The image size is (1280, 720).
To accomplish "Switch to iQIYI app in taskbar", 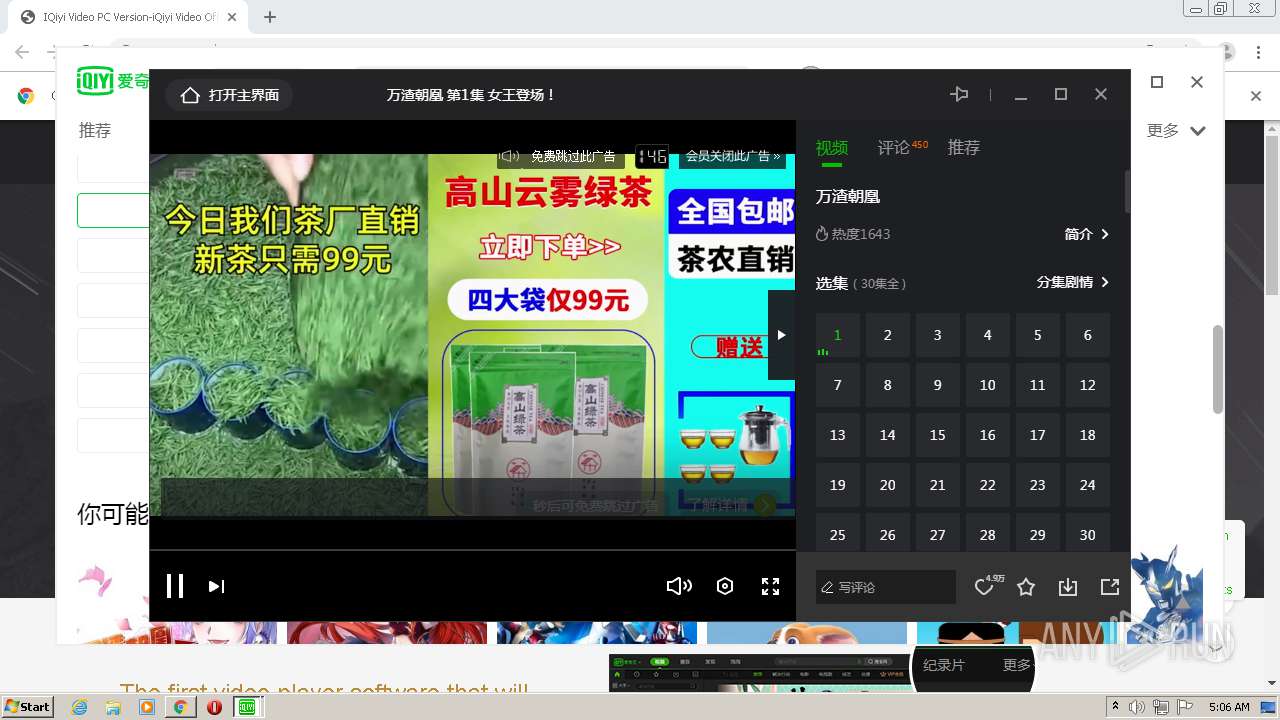I will pyautogui.click(x=247, y=707).
